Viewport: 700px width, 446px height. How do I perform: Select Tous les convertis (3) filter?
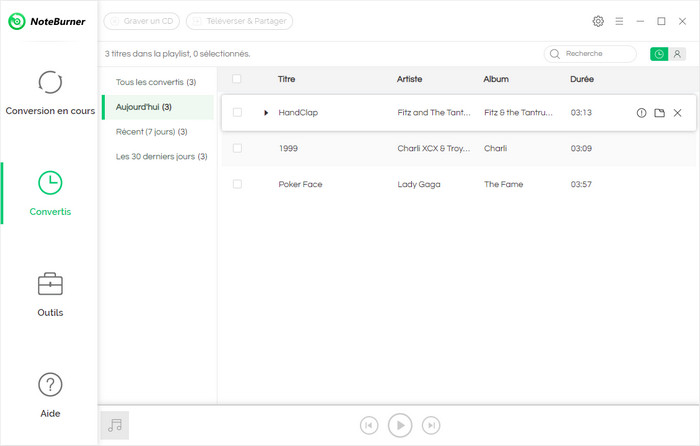tap(158, 82)
